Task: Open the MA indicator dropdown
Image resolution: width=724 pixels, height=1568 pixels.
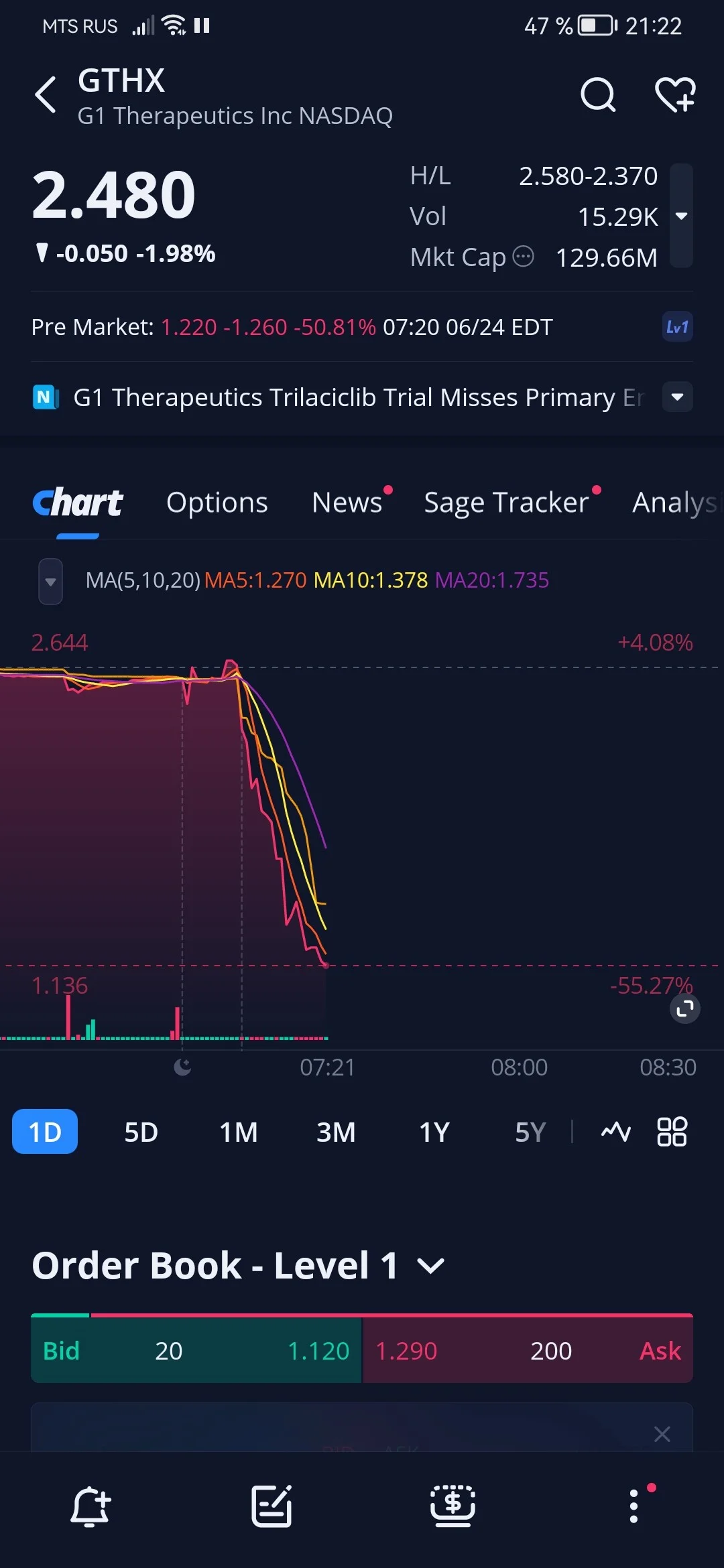Action: click(50, 582)
